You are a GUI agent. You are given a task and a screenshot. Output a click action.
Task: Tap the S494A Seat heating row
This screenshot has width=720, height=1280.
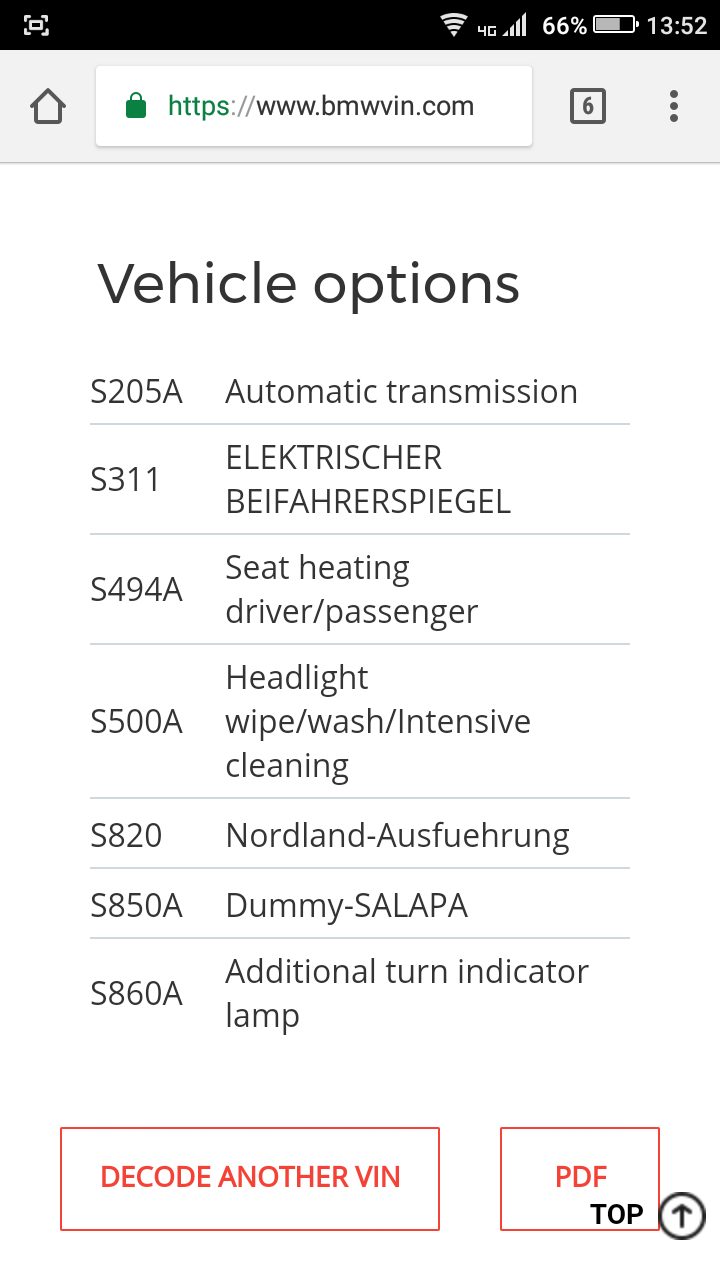(359, 590)
